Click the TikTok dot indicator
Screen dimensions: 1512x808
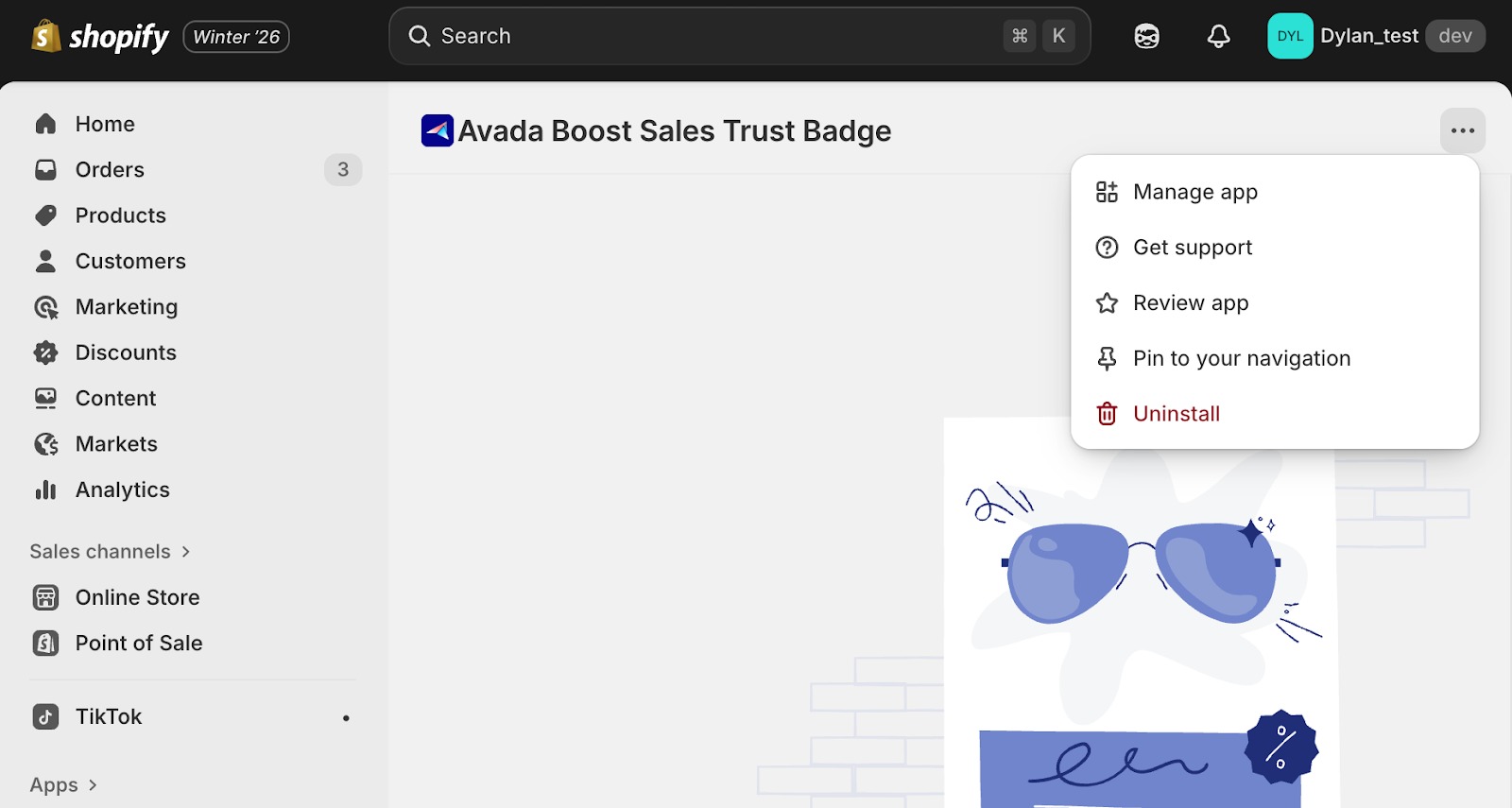346,718
